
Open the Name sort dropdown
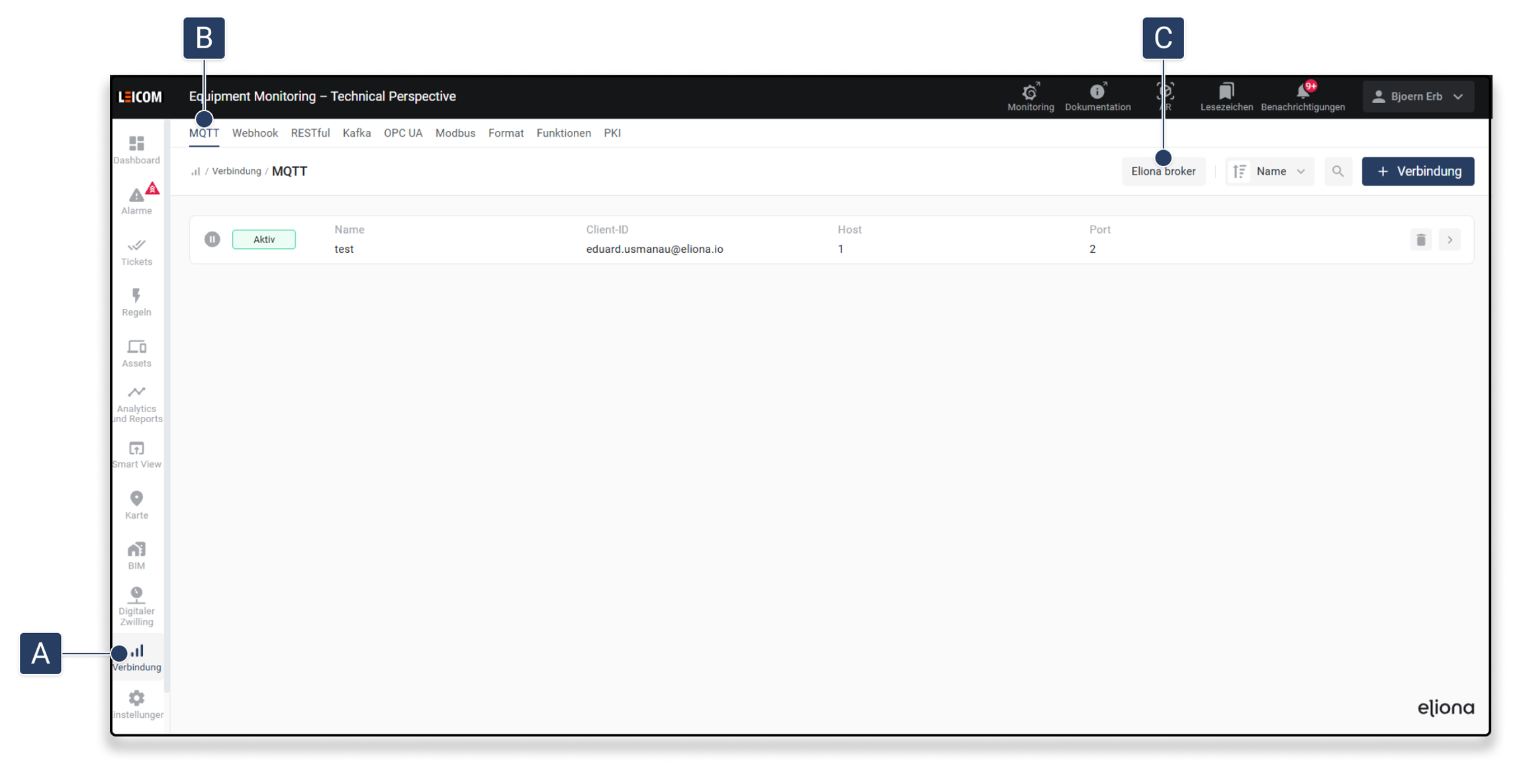tap(1280, 171)
